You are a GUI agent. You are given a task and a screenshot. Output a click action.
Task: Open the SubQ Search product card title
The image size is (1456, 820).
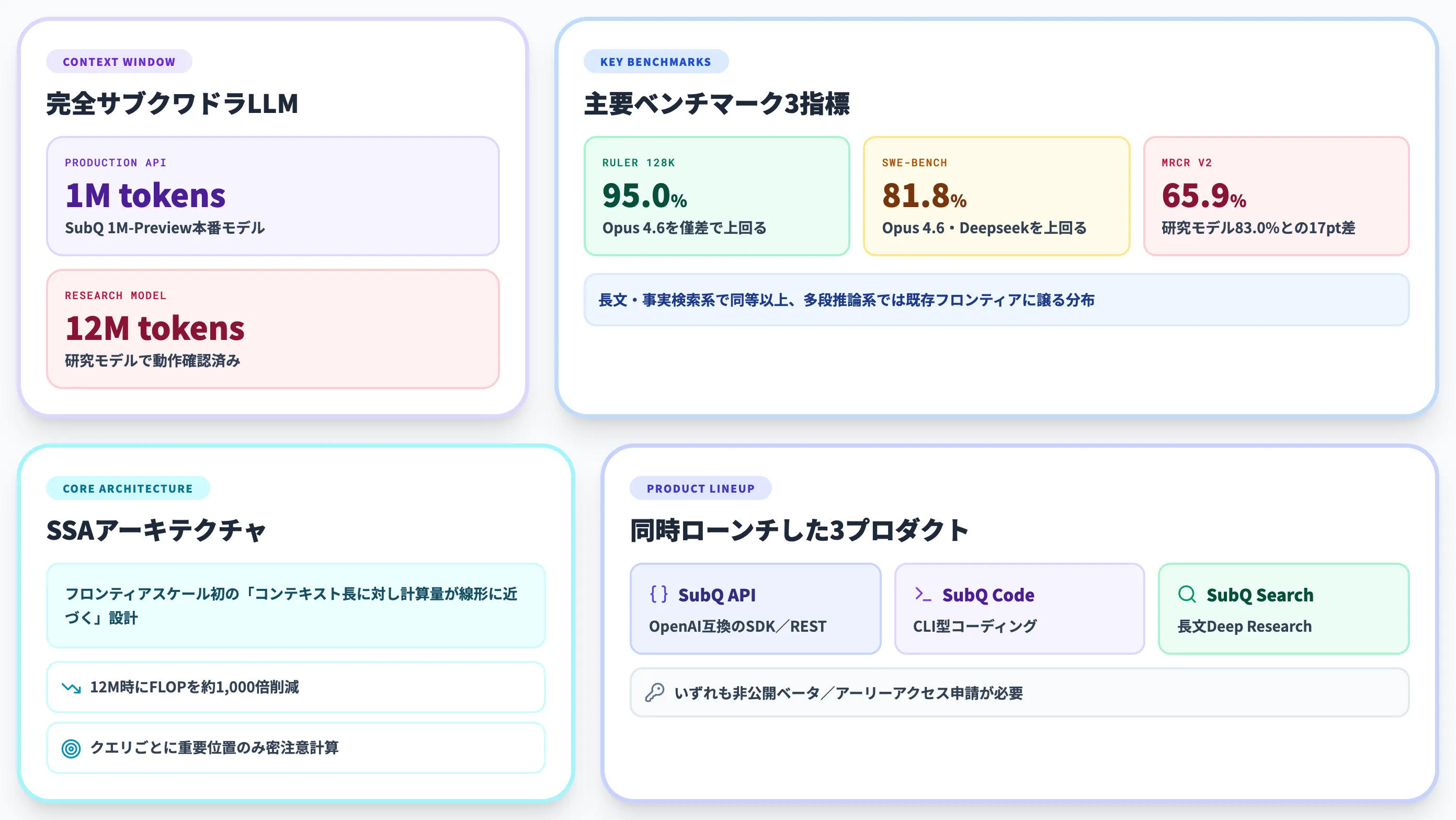coord(1260,595)
